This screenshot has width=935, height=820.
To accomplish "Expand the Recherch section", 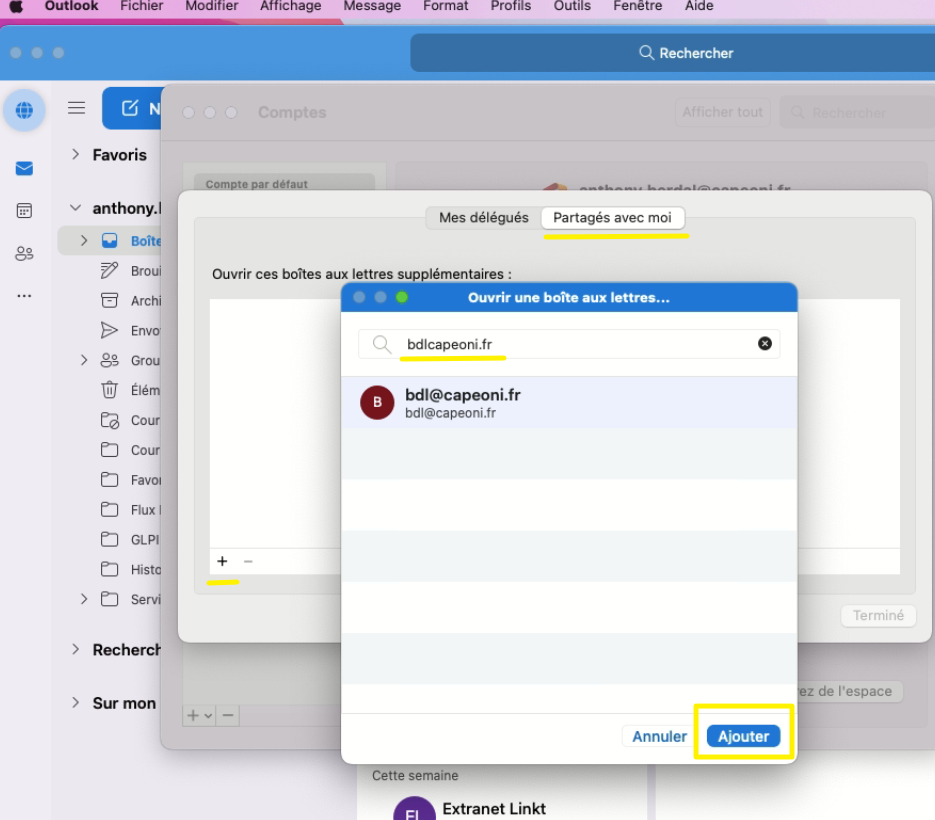I will [x=75, y=649].
